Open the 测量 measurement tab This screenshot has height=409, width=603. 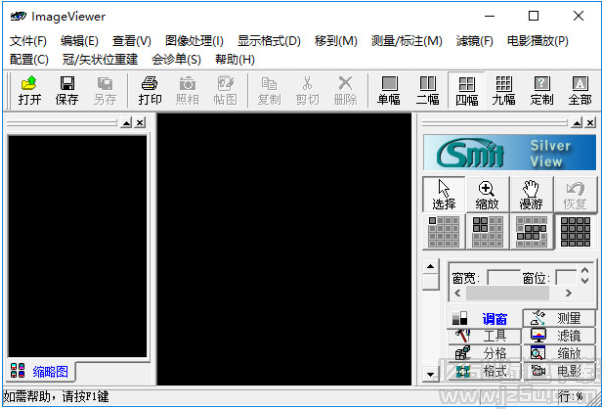click(x=559, y=318)
